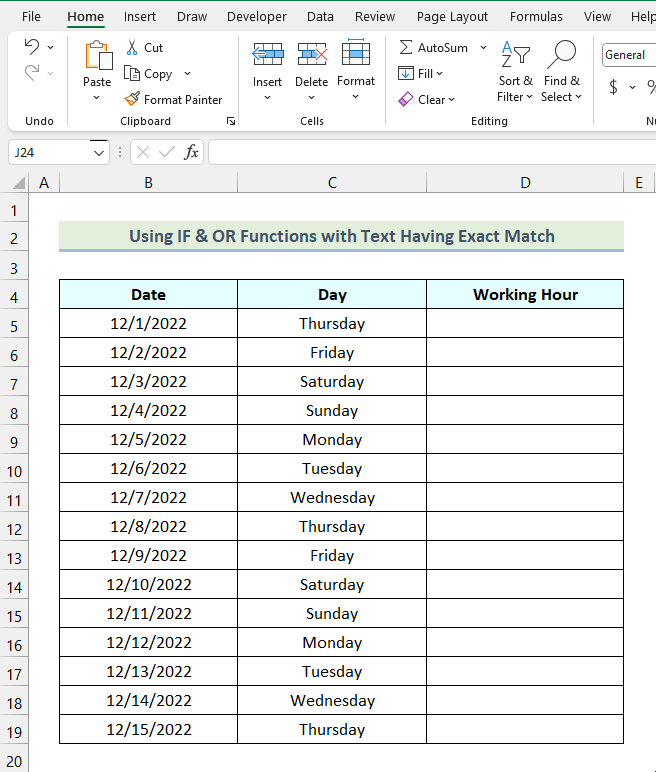Viewport: 656px width, 772px height.
Task: Select the 12/15/2022 date cell
Action: (148, 729)
